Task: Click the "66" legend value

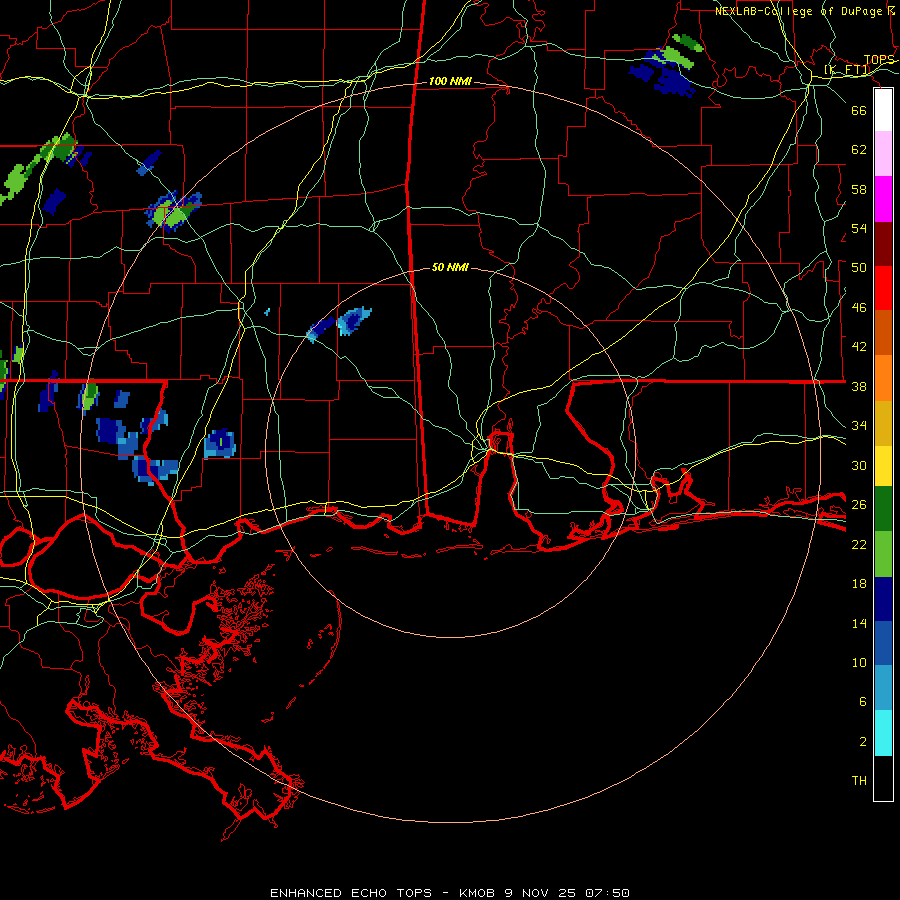Action: [859, 110]
